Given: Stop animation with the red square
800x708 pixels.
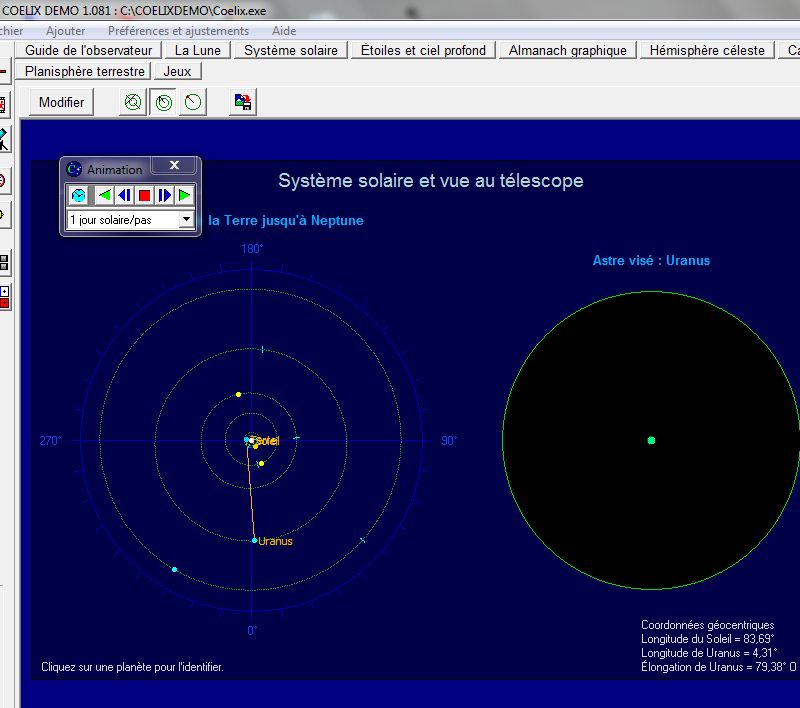Looking at the screenshot, I should (x=144, y=195).
